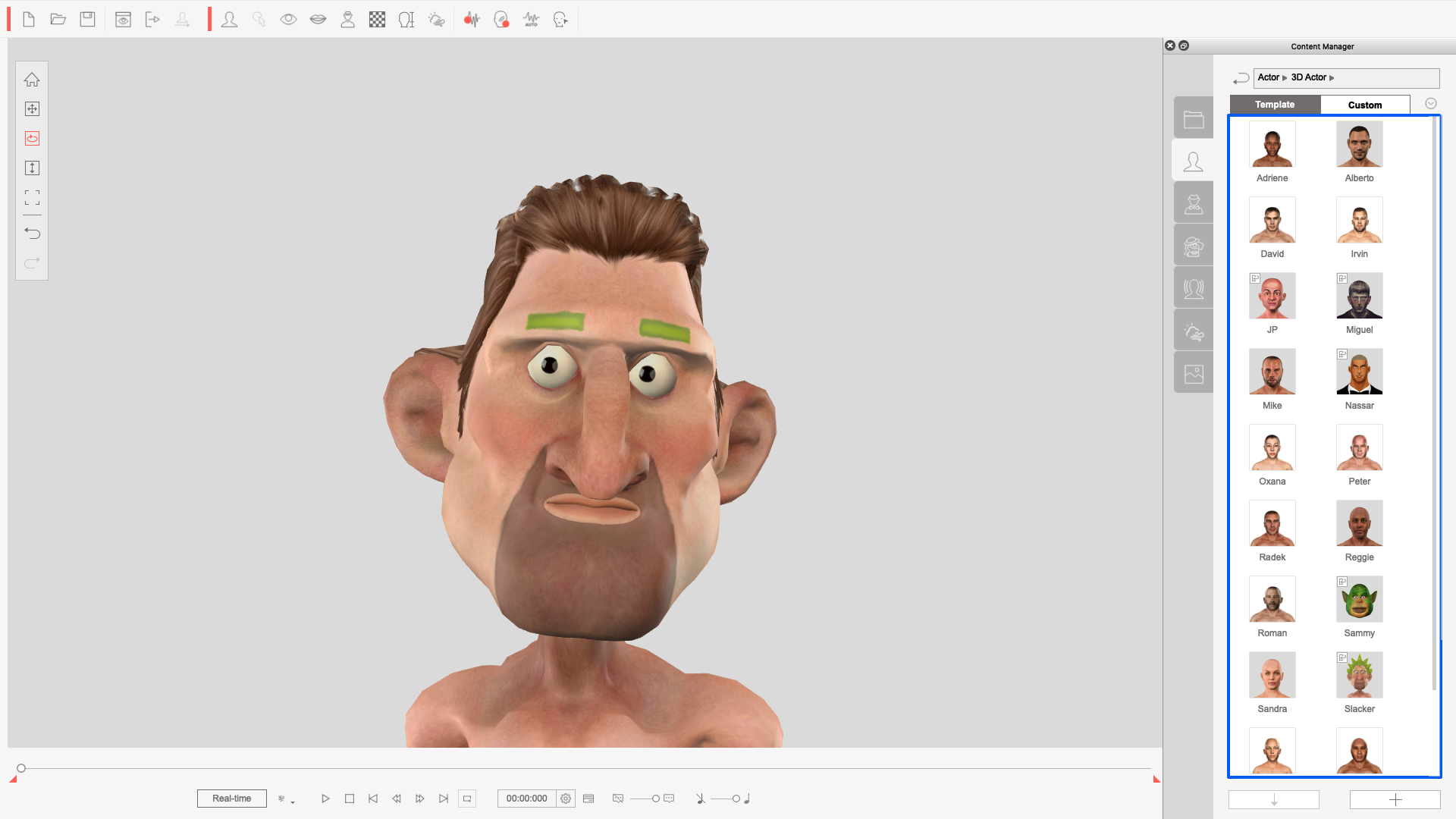Click the record audio waveform icon
Viewport: 1456px width, 819px height.
click(x=472, y=19)
